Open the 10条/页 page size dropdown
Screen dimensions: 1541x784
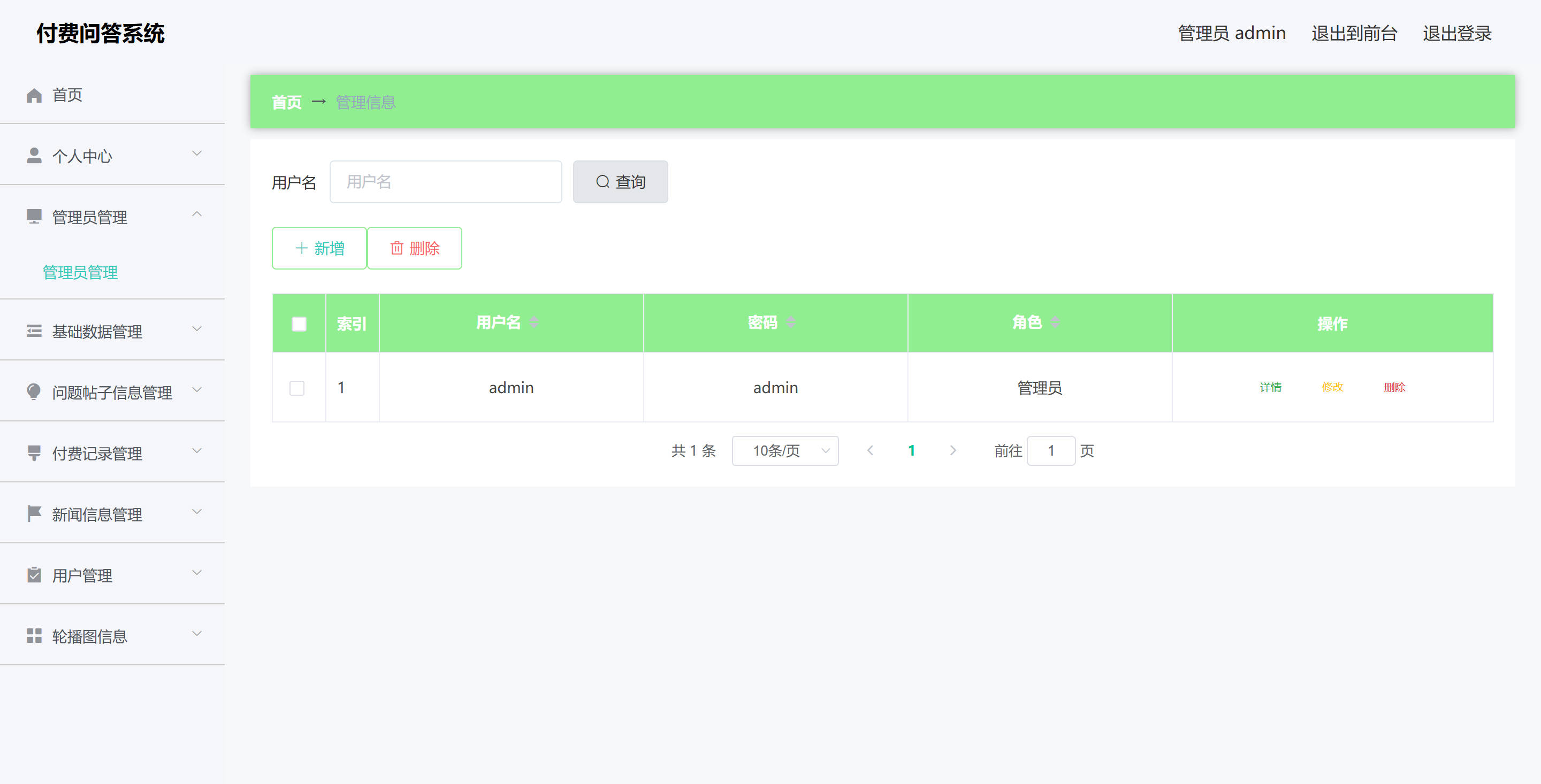(784, 451)
